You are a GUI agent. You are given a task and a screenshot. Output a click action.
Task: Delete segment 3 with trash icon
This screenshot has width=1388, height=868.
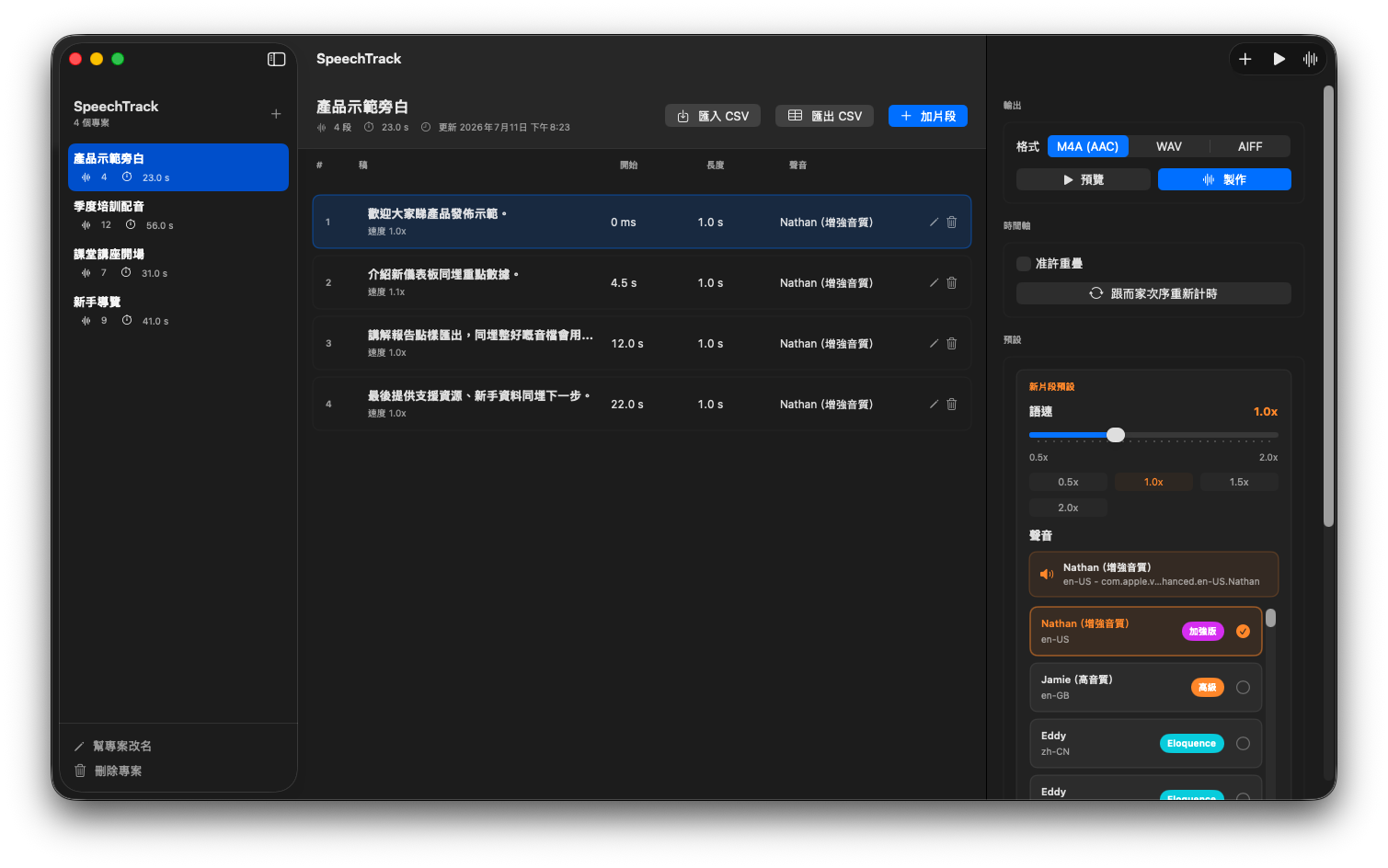(x=952, y=343)
